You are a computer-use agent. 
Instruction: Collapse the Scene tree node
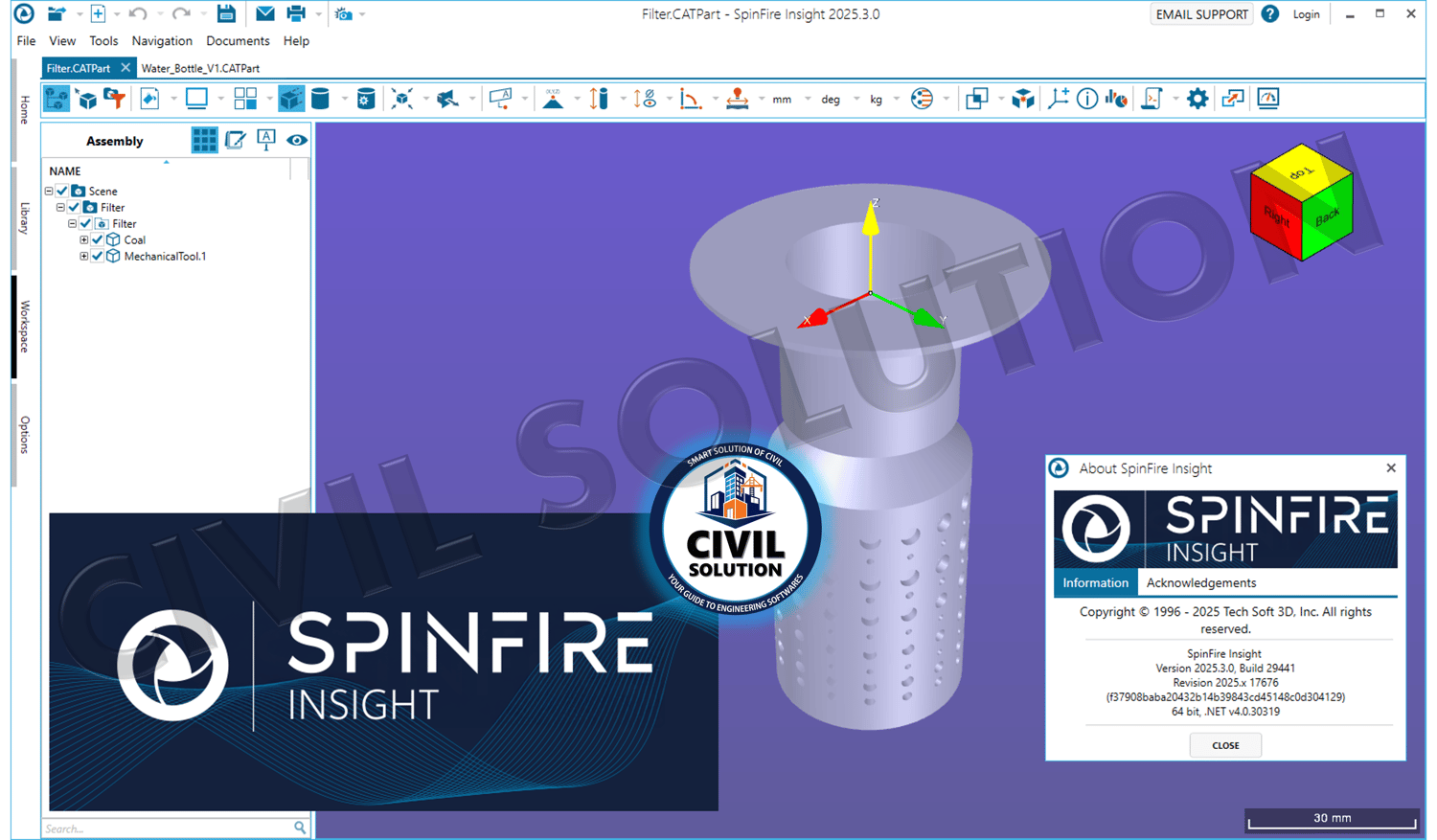(x=49, y=192)
